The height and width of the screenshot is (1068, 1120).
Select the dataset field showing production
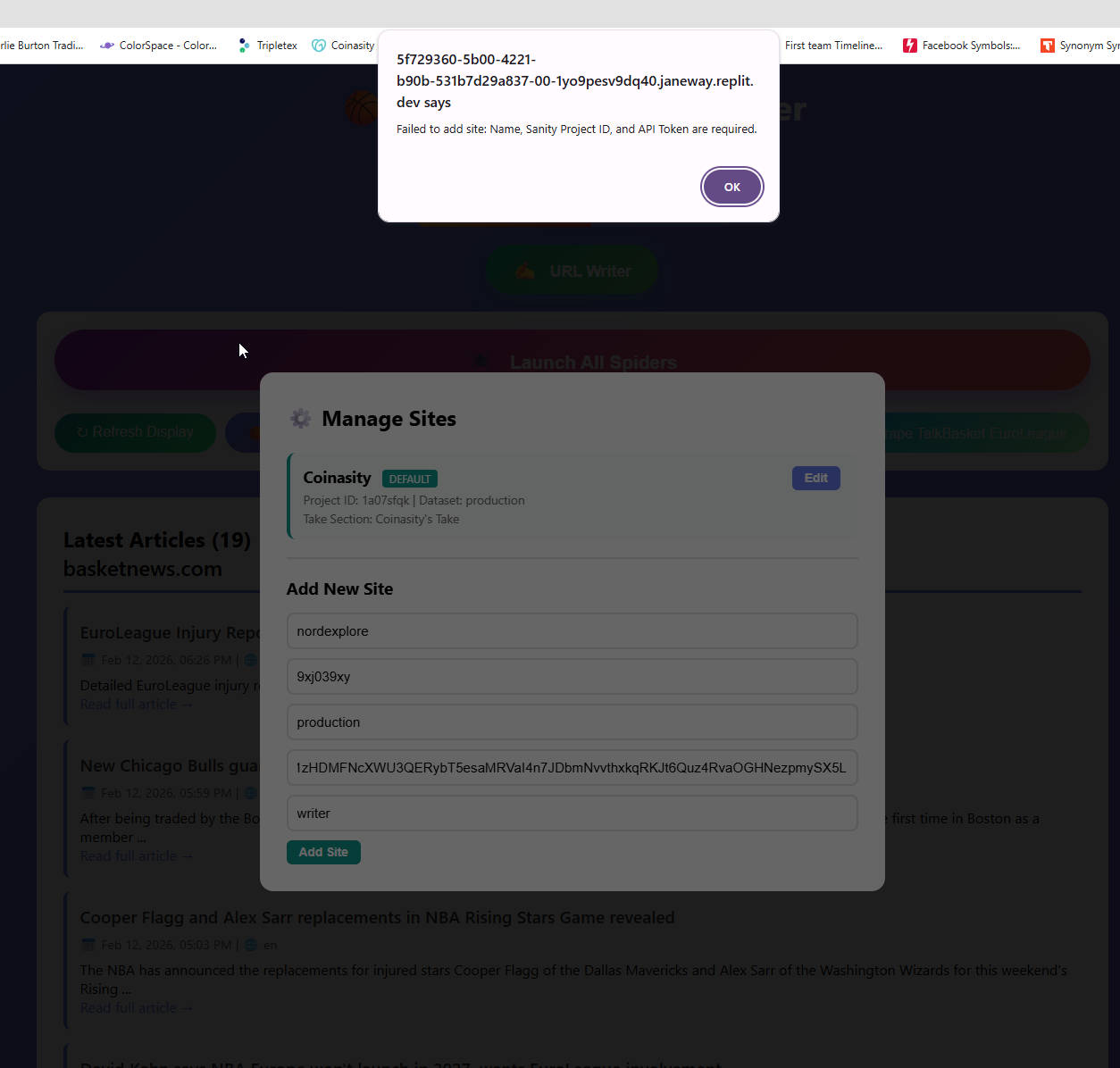tap(572, 722)
